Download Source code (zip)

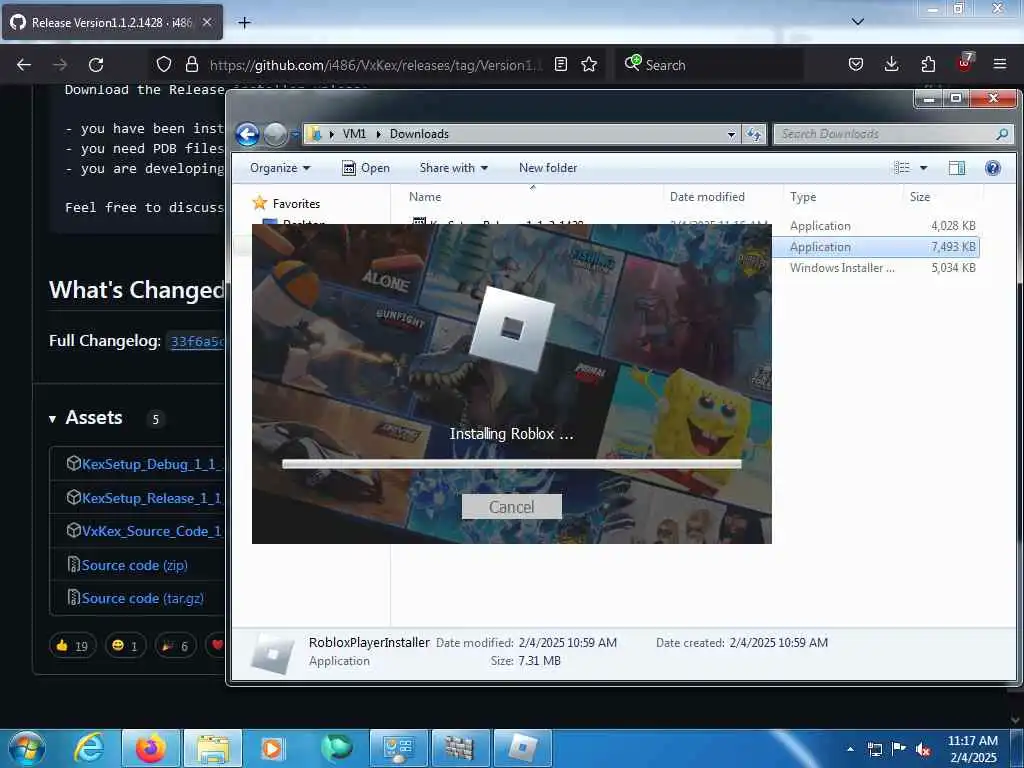tap(135, 566)
